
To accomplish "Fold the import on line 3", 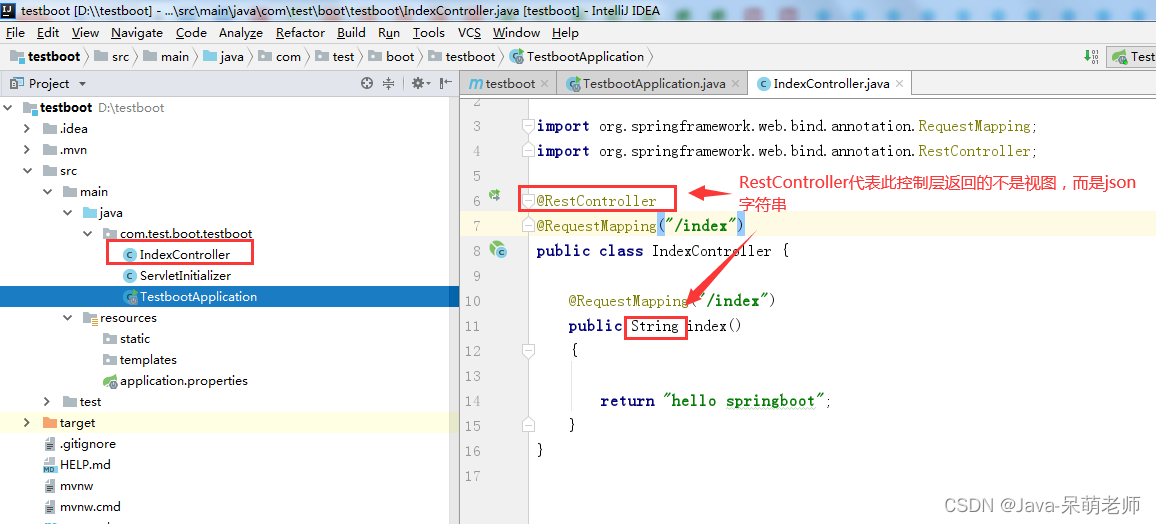I will [528, 126].
